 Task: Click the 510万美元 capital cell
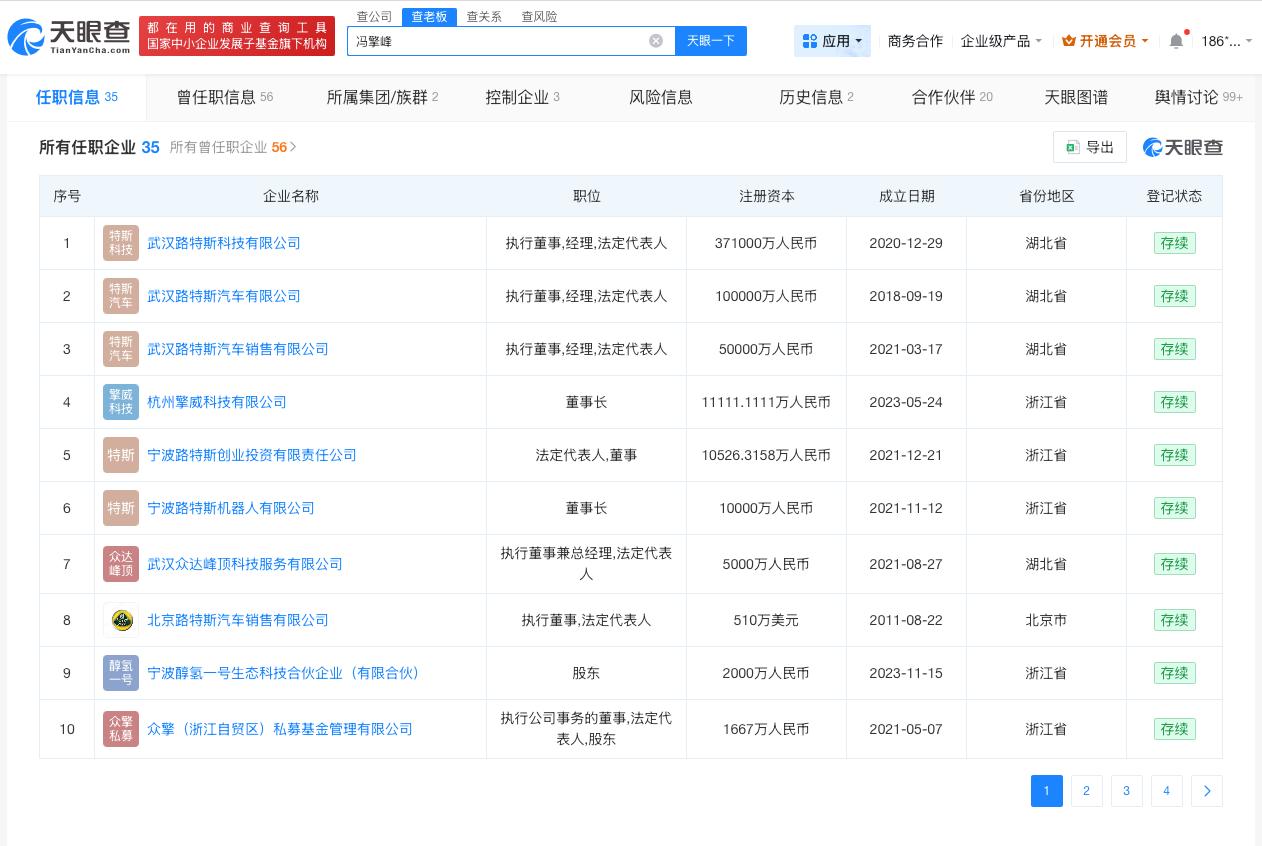click(766, 620)
